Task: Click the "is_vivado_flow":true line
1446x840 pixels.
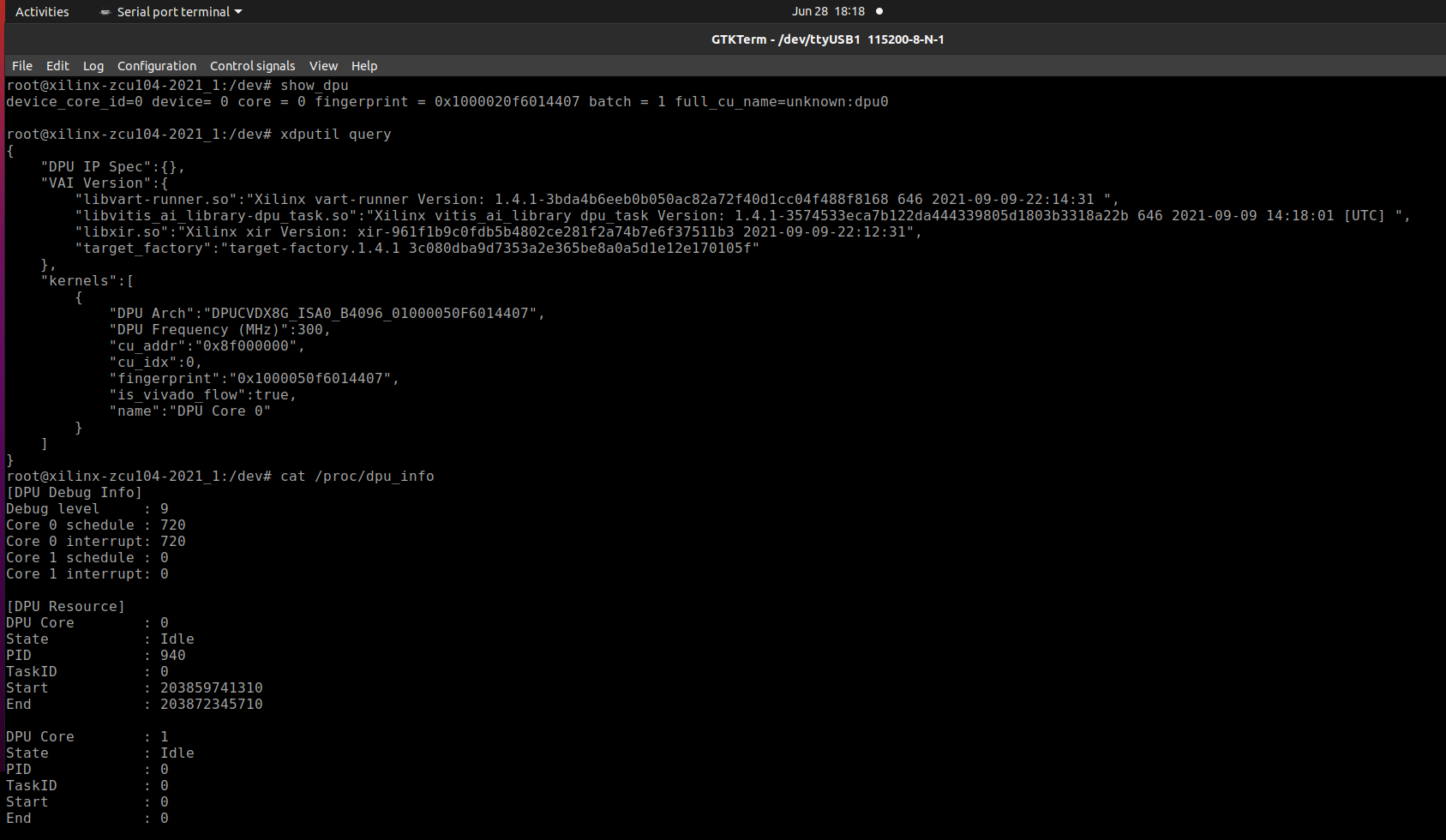Action: pyautogui.click(x=203, y=395)
